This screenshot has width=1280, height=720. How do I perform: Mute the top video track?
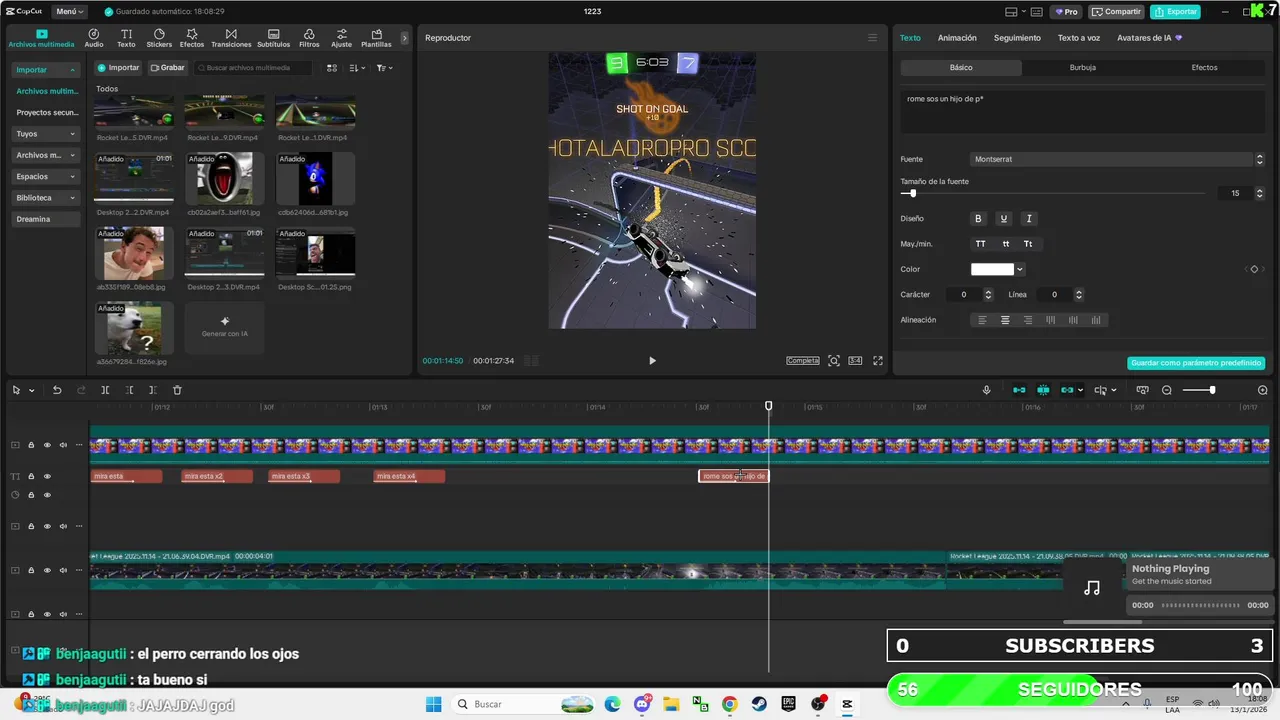pyautogui.click(x=63, y=445)
